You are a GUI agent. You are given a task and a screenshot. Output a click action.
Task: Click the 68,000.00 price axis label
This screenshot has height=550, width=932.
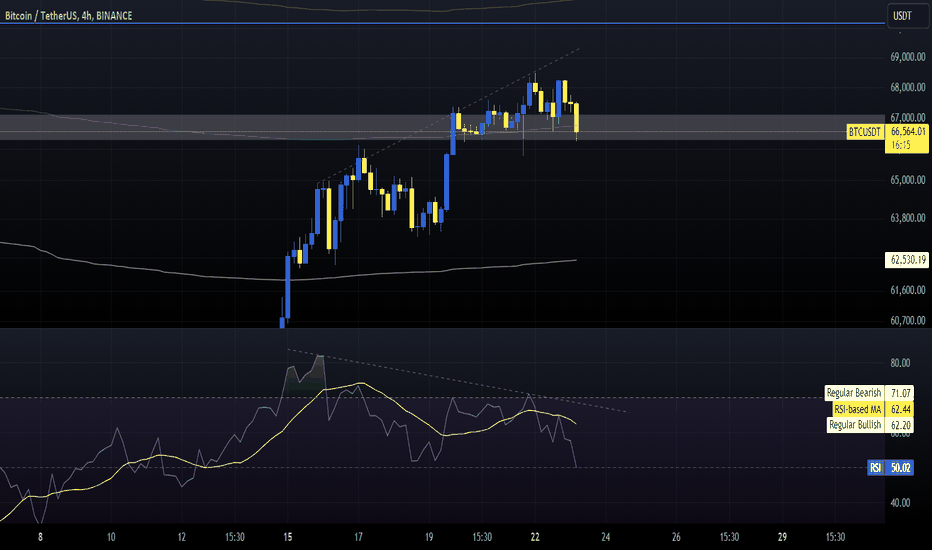coord(908,87)
